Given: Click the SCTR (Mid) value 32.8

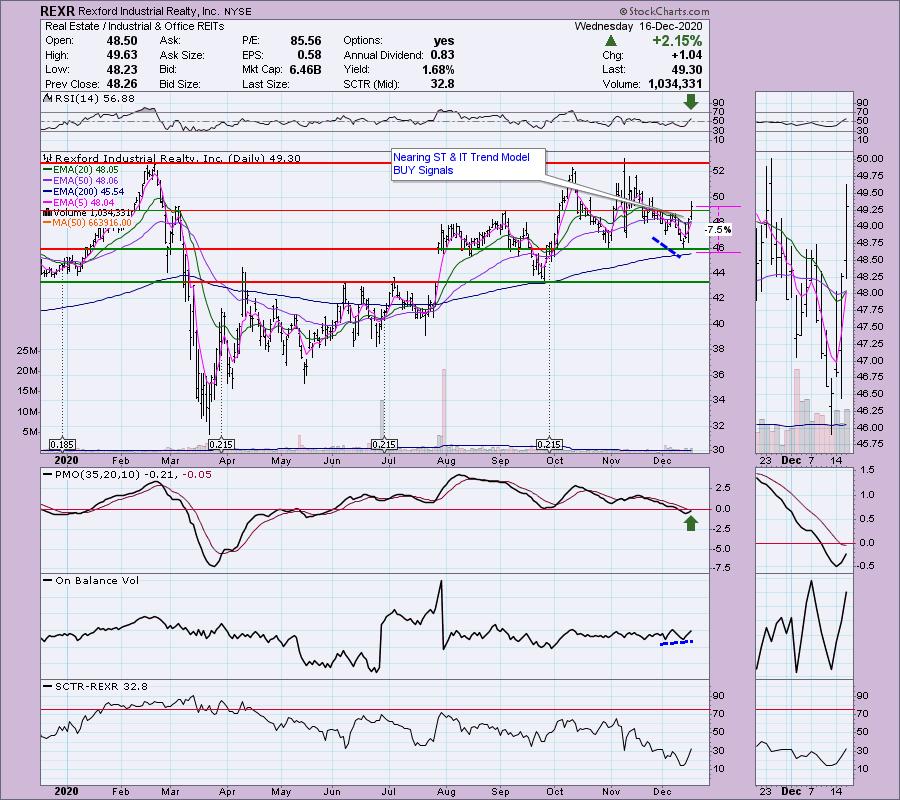Looking at the screenshot, I should coord(443,84).
